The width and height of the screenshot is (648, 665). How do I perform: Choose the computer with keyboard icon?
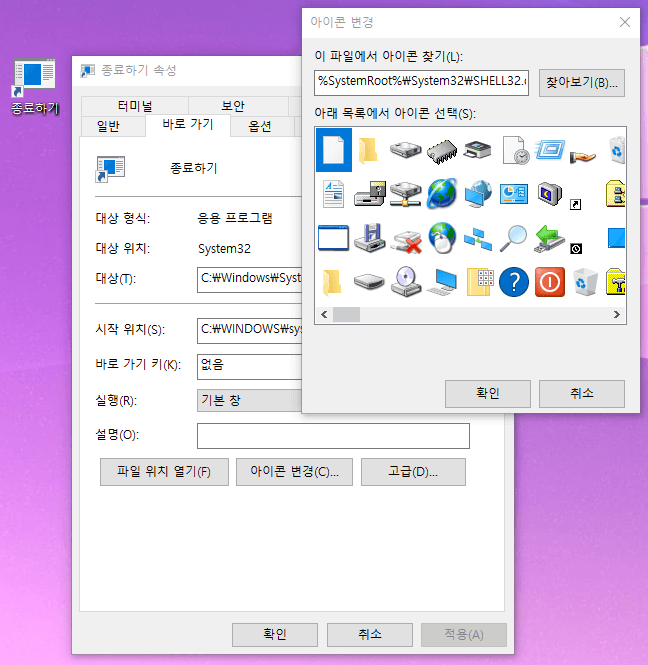[442, 282]
